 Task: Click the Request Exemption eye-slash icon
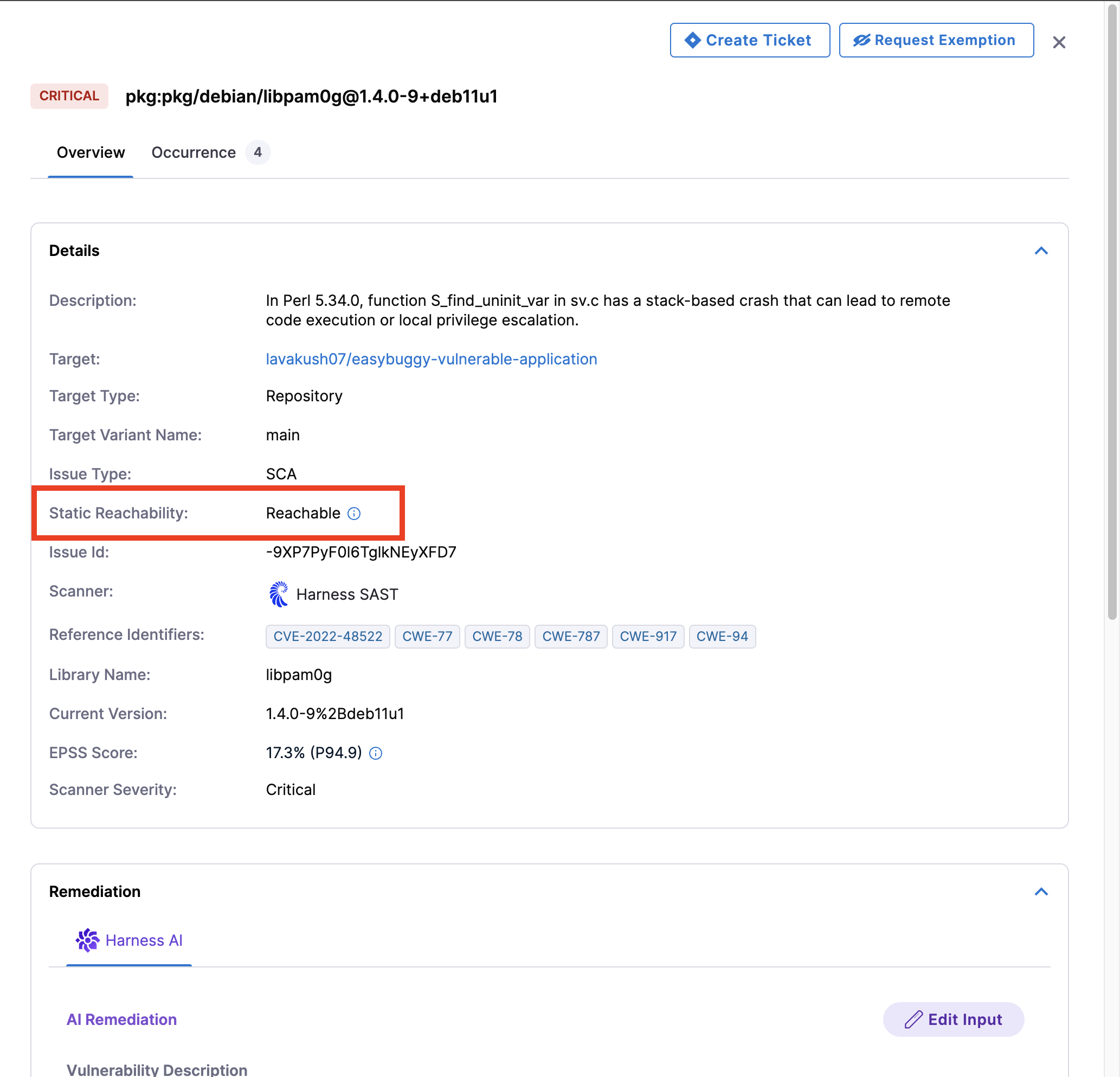pyautogui.click(x=861, y=40)
